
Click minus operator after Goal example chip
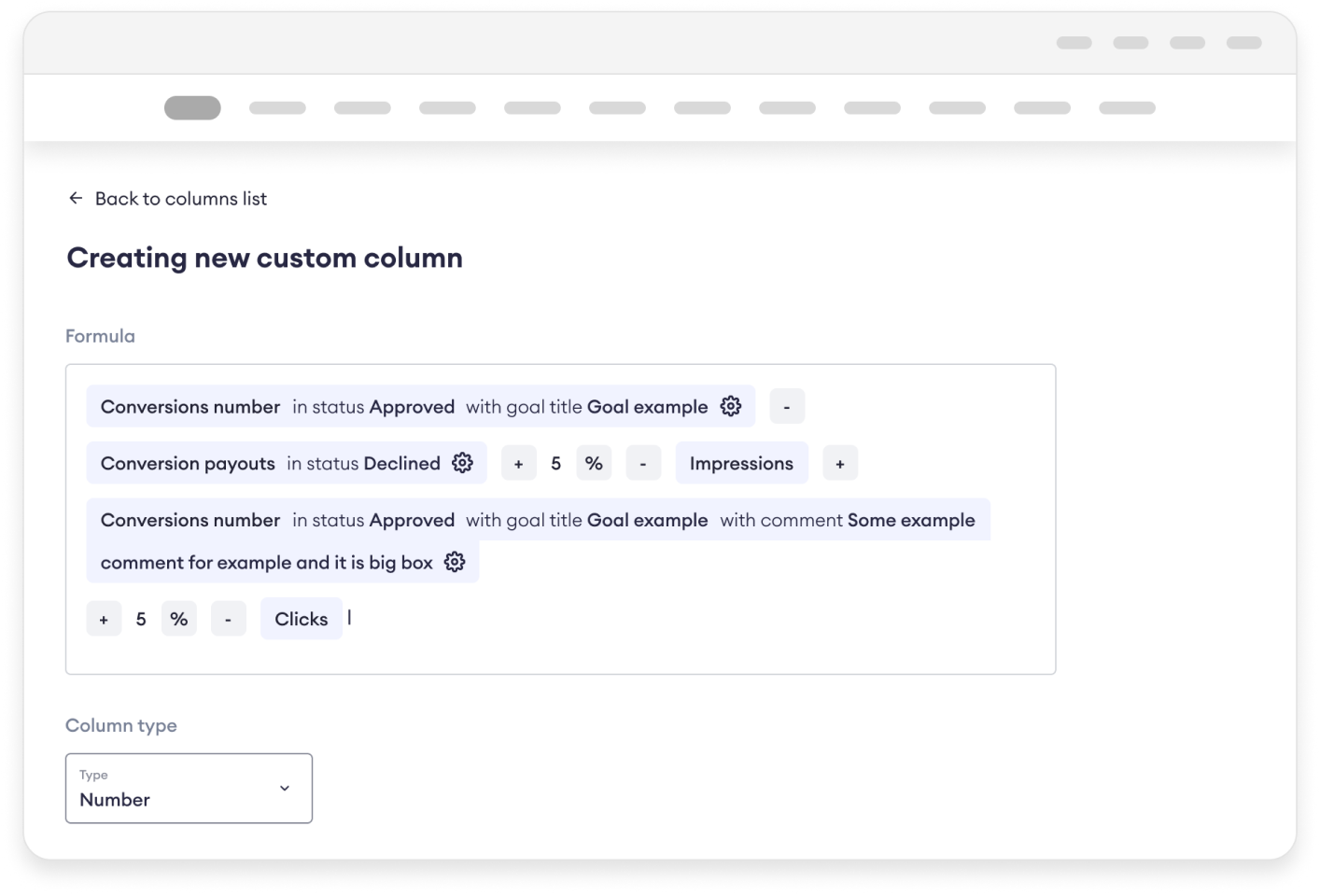(x=787, y=407)
